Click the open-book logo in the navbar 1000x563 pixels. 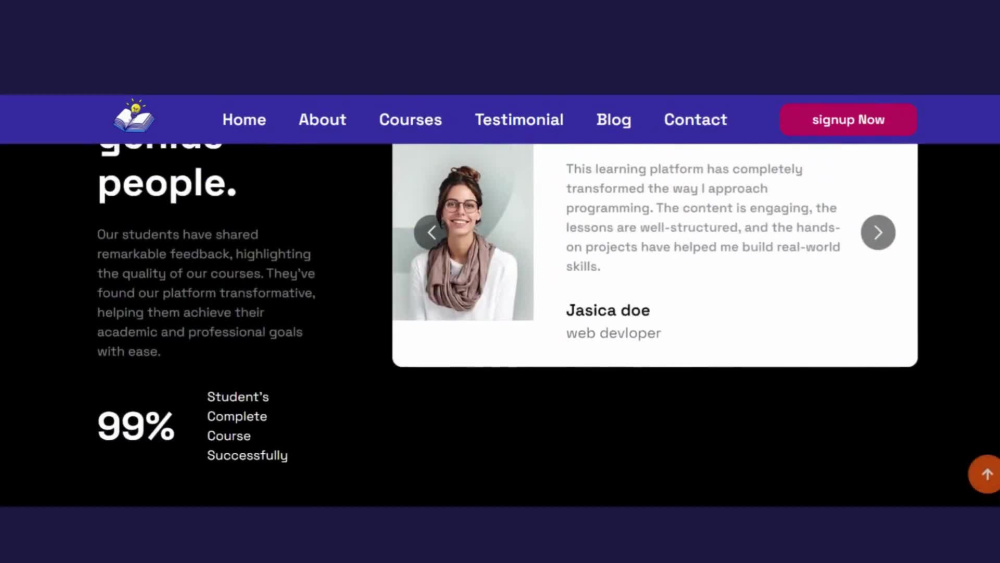point(134,116)
